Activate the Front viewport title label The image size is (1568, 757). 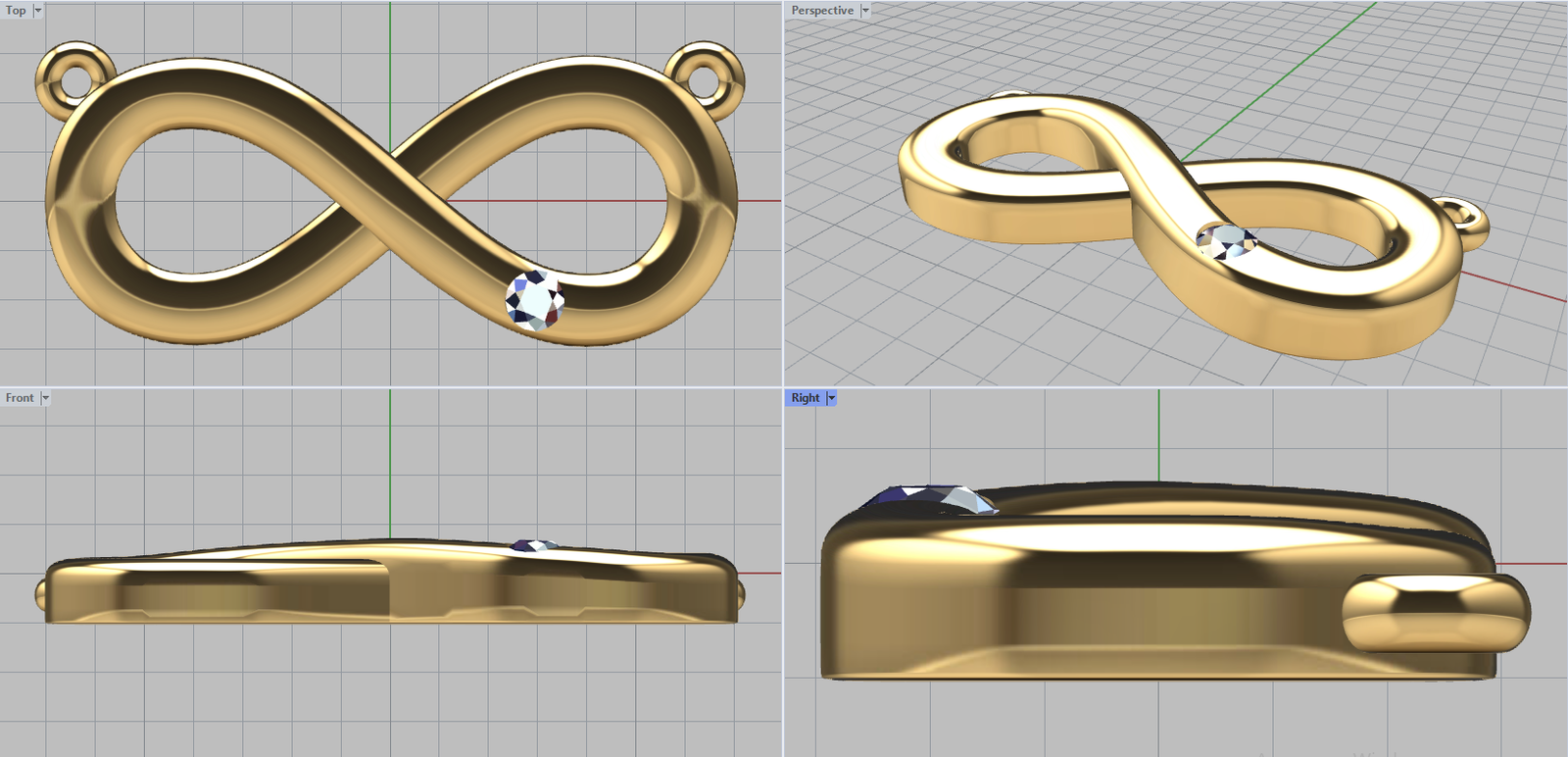pos(19,398)
